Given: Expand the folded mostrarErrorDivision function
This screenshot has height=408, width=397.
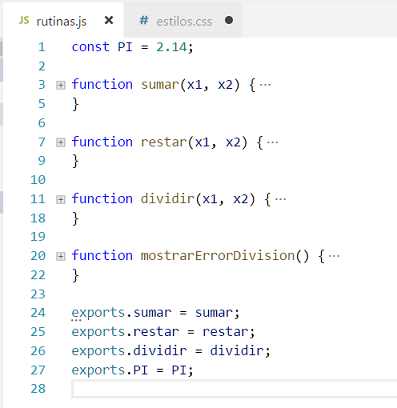Looking at the screenshot, I should (x=60, y=256).
